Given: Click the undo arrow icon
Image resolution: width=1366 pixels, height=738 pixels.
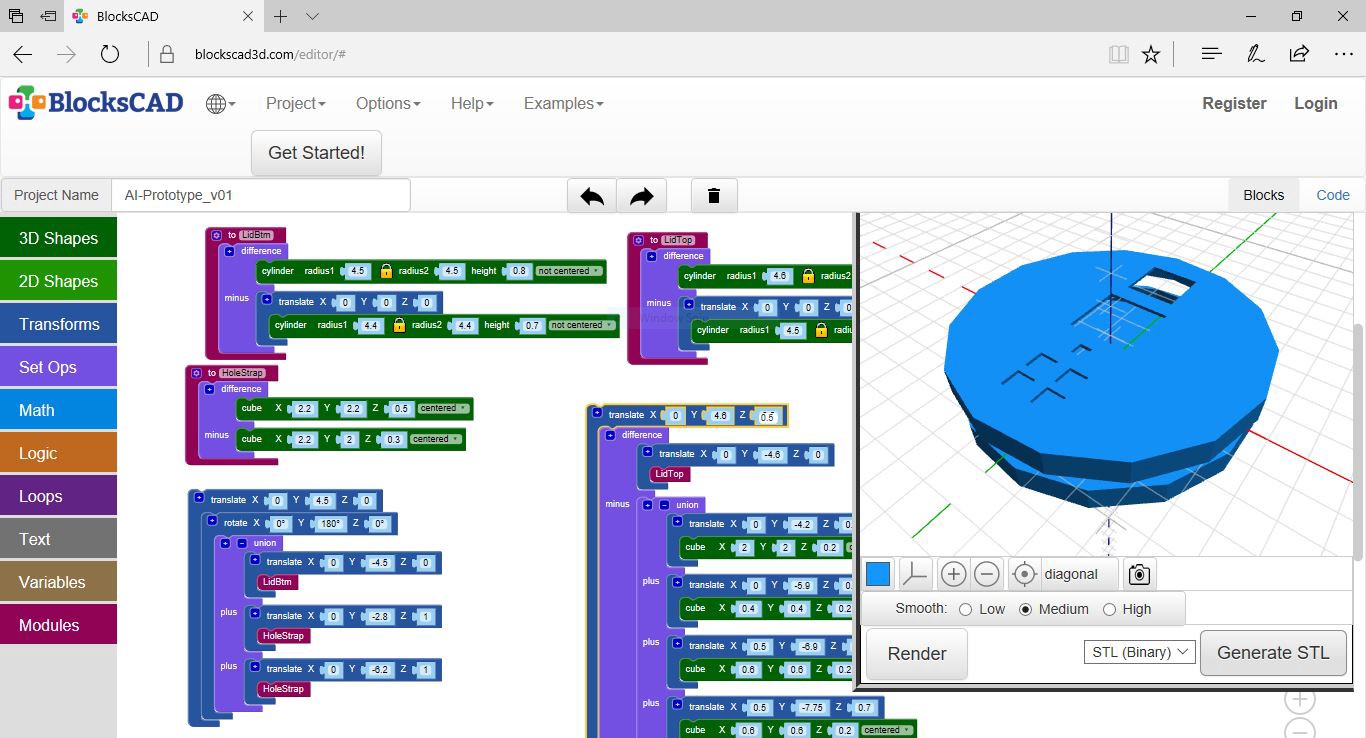Looking at the screenshot, I should point(591,195).
